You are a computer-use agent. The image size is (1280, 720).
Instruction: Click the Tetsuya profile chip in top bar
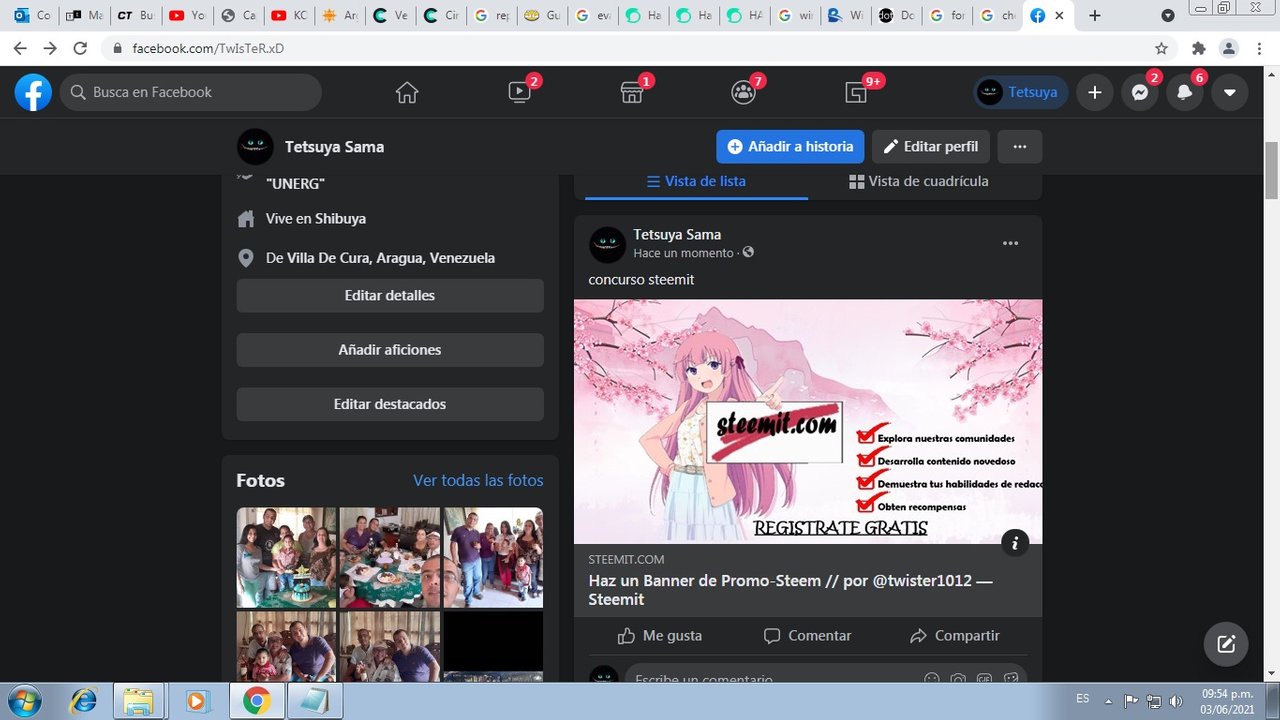click(1020, 92)
